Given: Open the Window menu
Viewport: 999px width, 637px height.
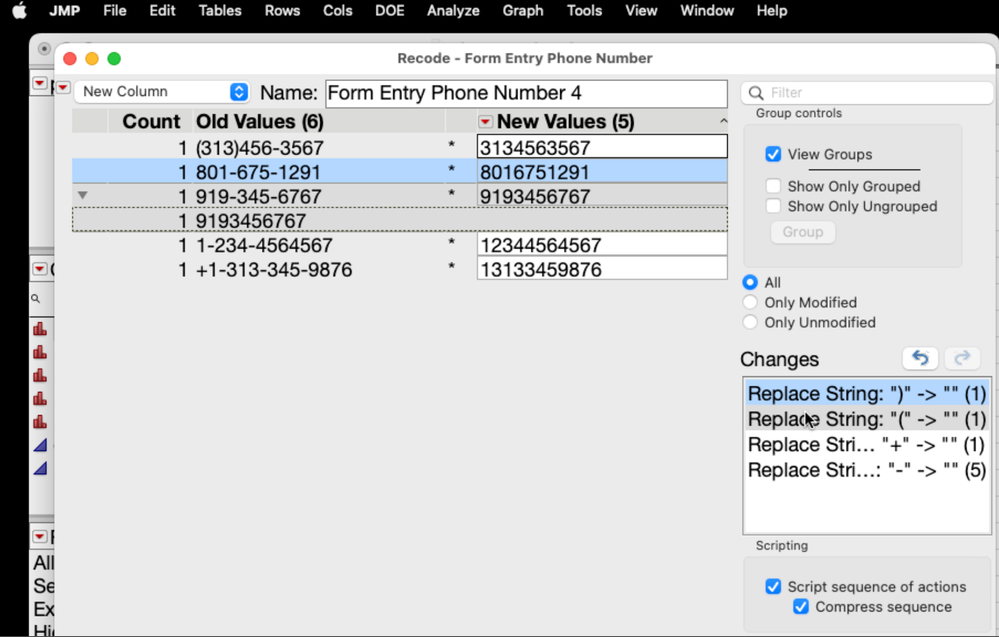Looking at the screenshot, I should [x=707, y=11].
